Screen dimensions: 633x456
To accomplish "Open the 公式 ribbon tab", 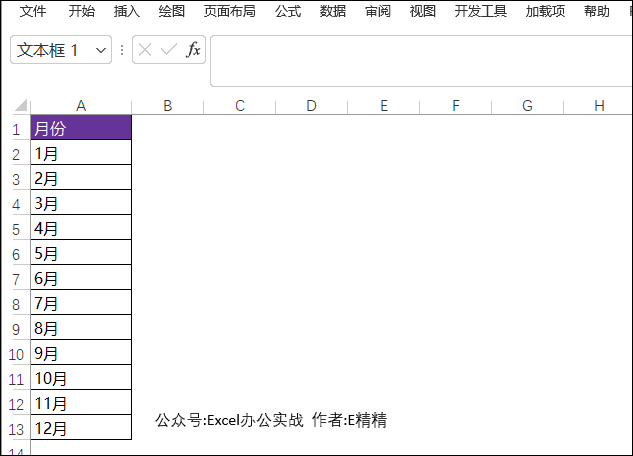I will [x=287, y=12].
